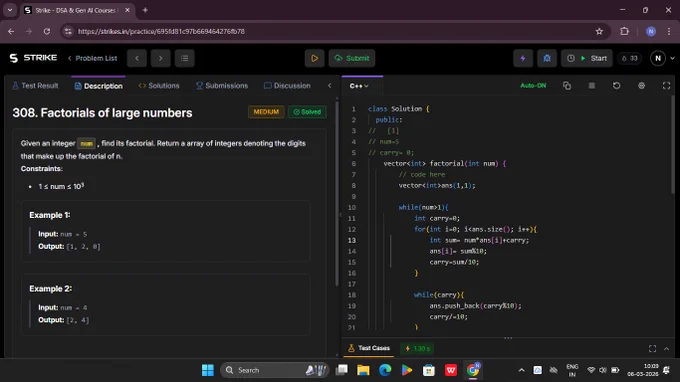Go to the next problem arrow

coord(160,58)
